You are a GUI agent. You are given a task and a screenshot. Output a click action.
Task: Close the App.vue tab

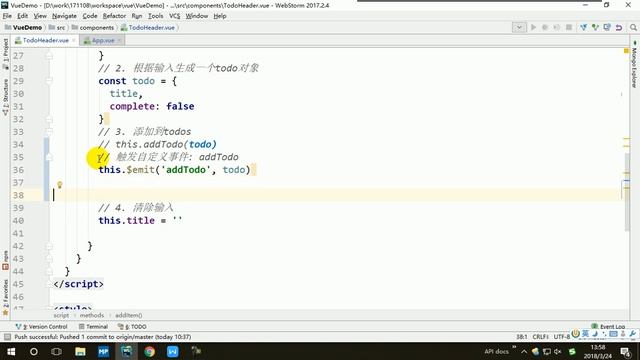point(119,40)
